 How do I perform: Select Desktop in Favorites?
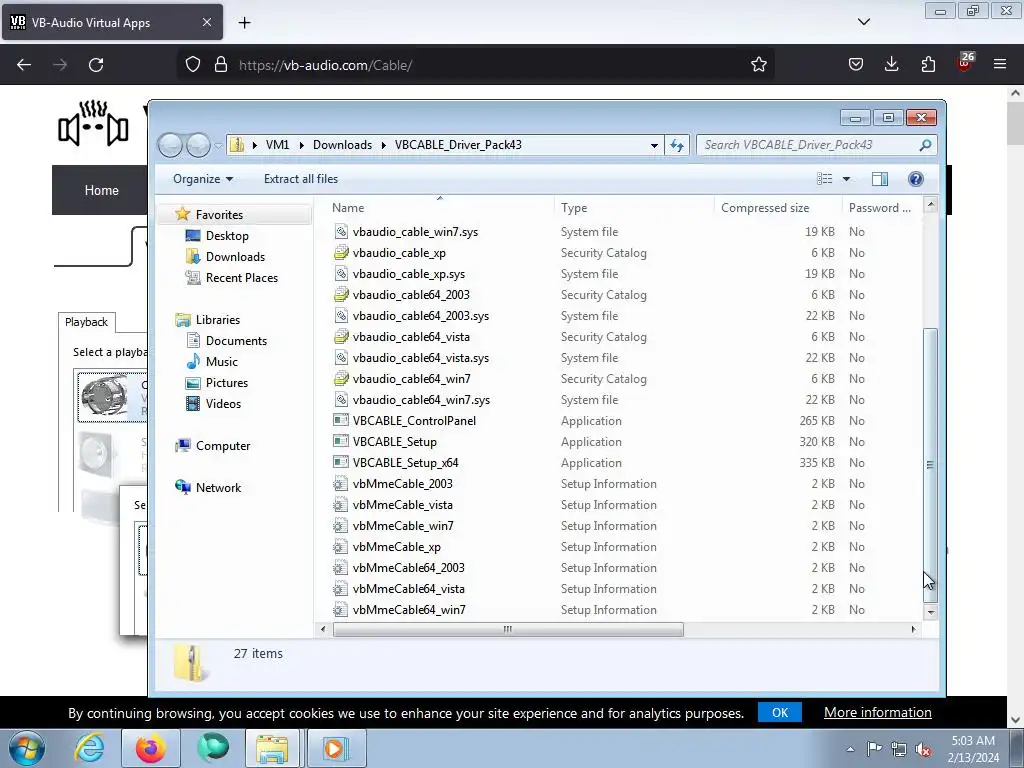point(227,236)
